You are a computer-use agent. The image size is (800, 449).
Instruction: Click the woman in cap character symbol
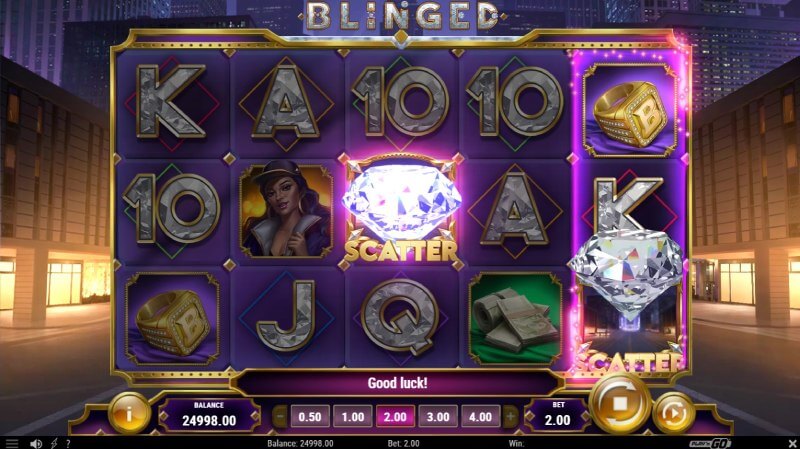[286, 211]
